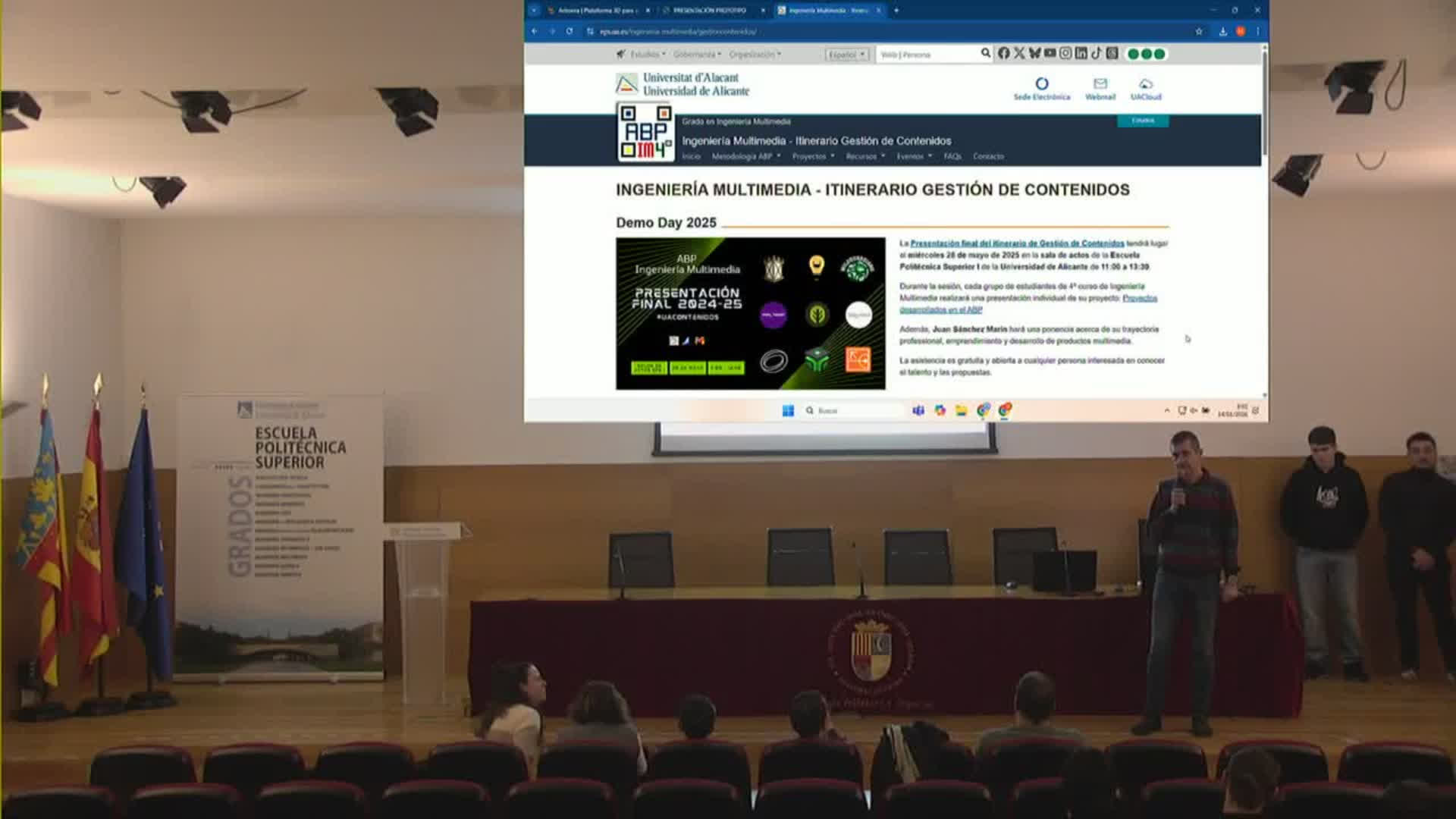
Task: Click the search magnifier icon
Action: click(x=985, y=53)
